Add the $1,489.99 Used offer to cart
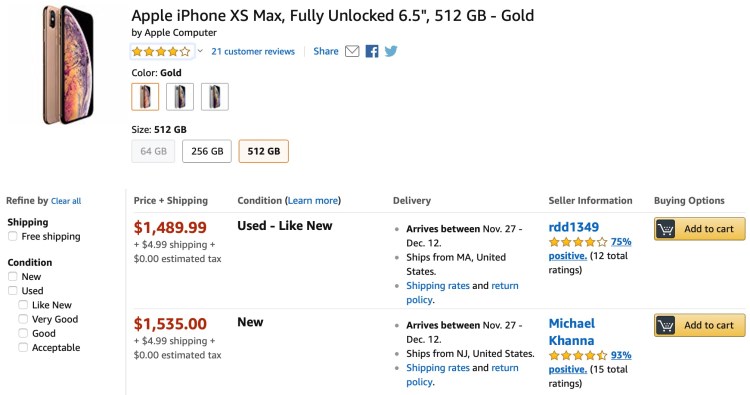Viewport: 750px width, 395px height. click(x=699, y=229)
